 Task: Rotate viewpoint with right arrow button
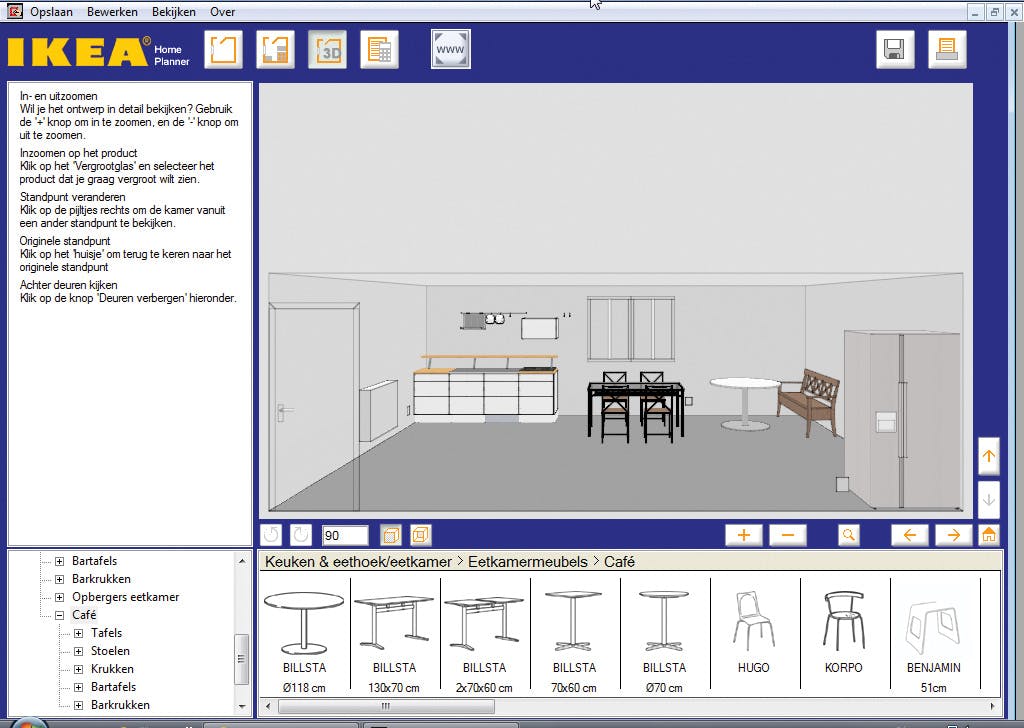(953, 535)
